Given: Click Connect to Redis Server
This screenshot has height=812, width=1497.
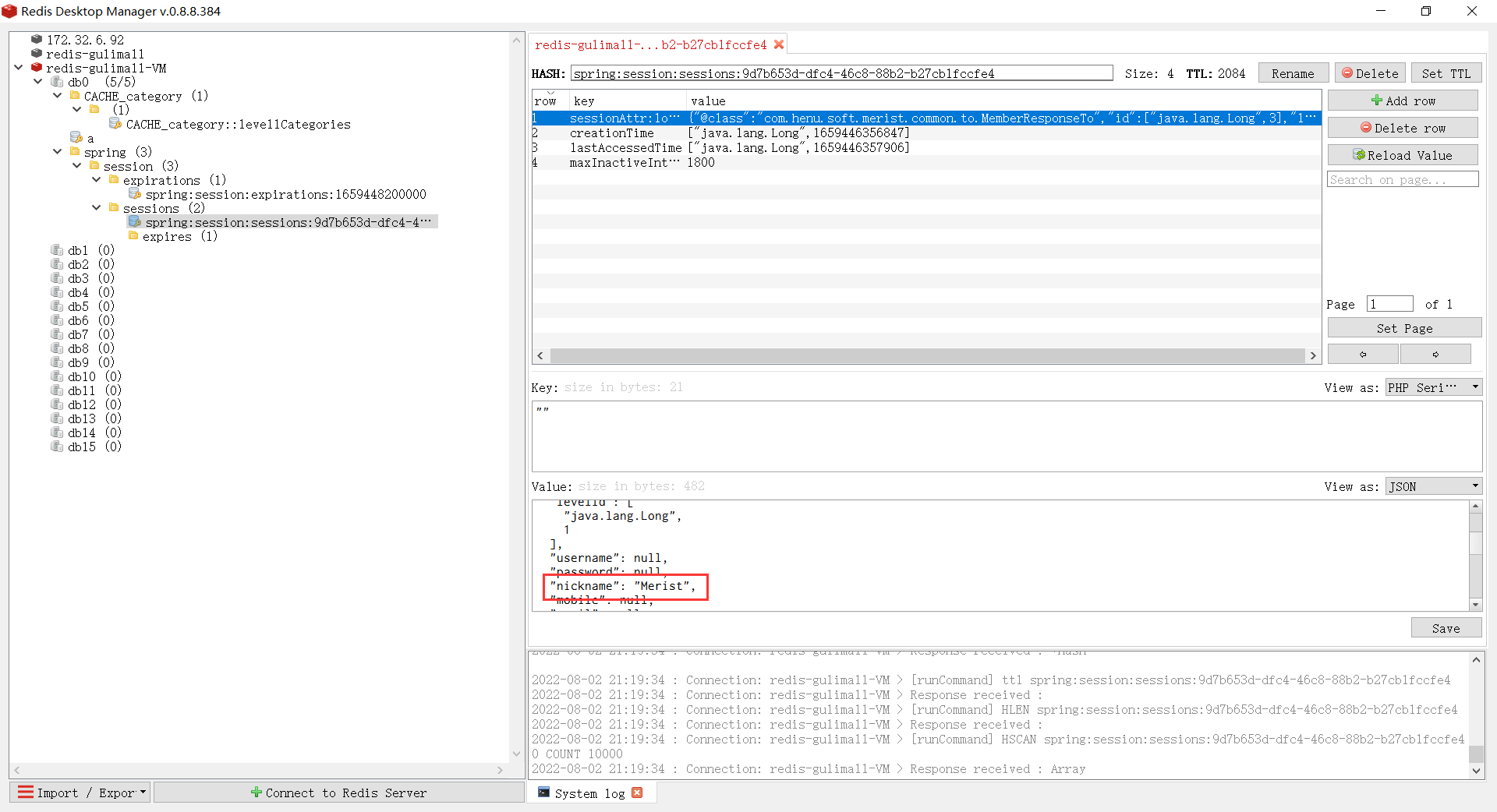Looking at the screenshot, I should (x=339, y=793).
